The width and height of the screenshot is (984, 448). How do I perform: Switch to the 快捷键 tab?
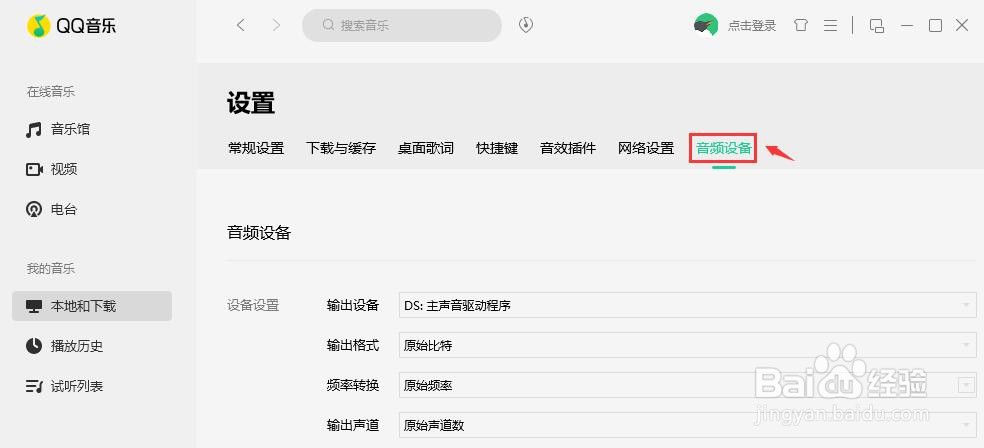(x=497, y=149)
